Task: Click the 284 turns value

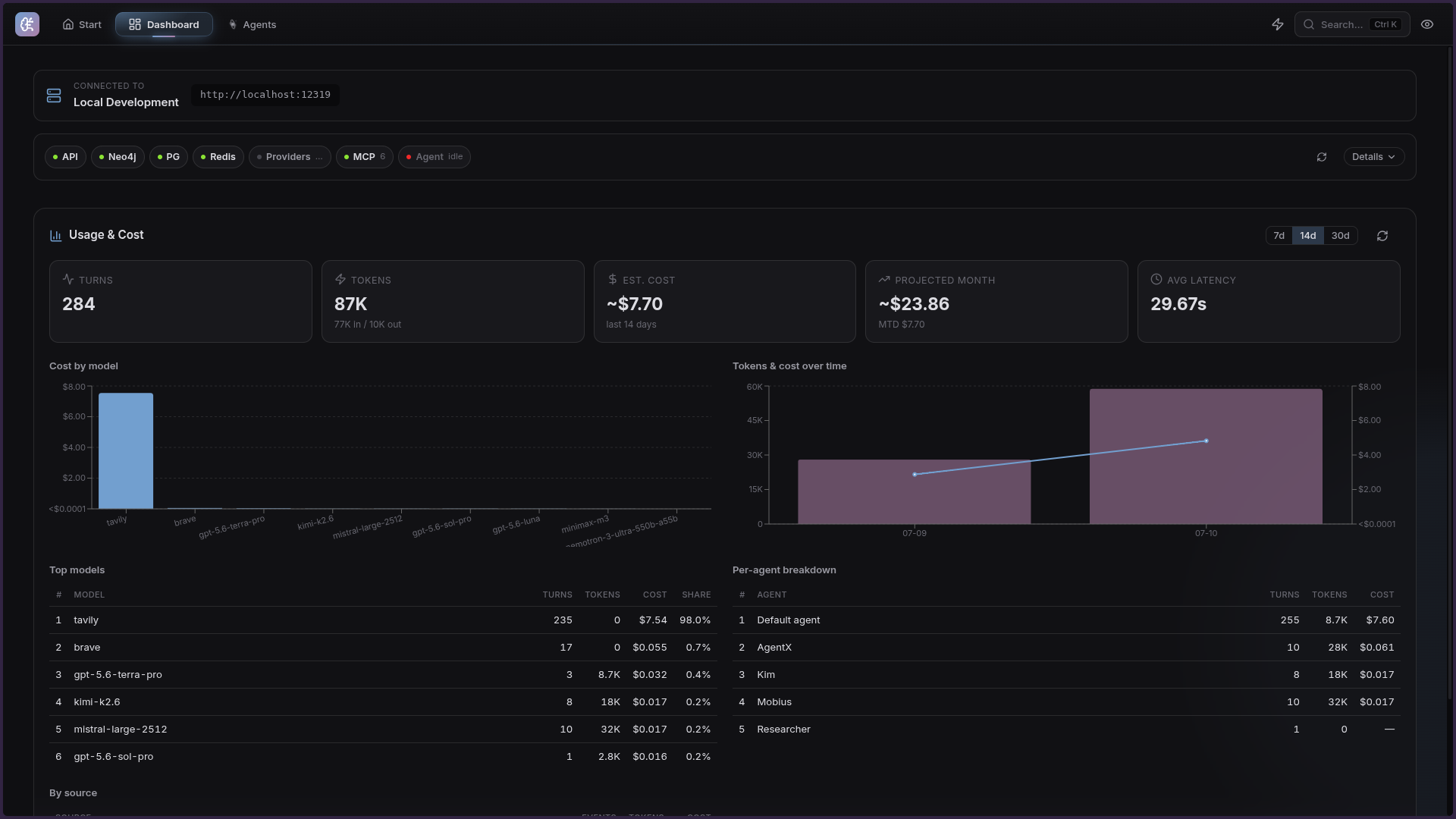Action: click(x=79, y=304)
